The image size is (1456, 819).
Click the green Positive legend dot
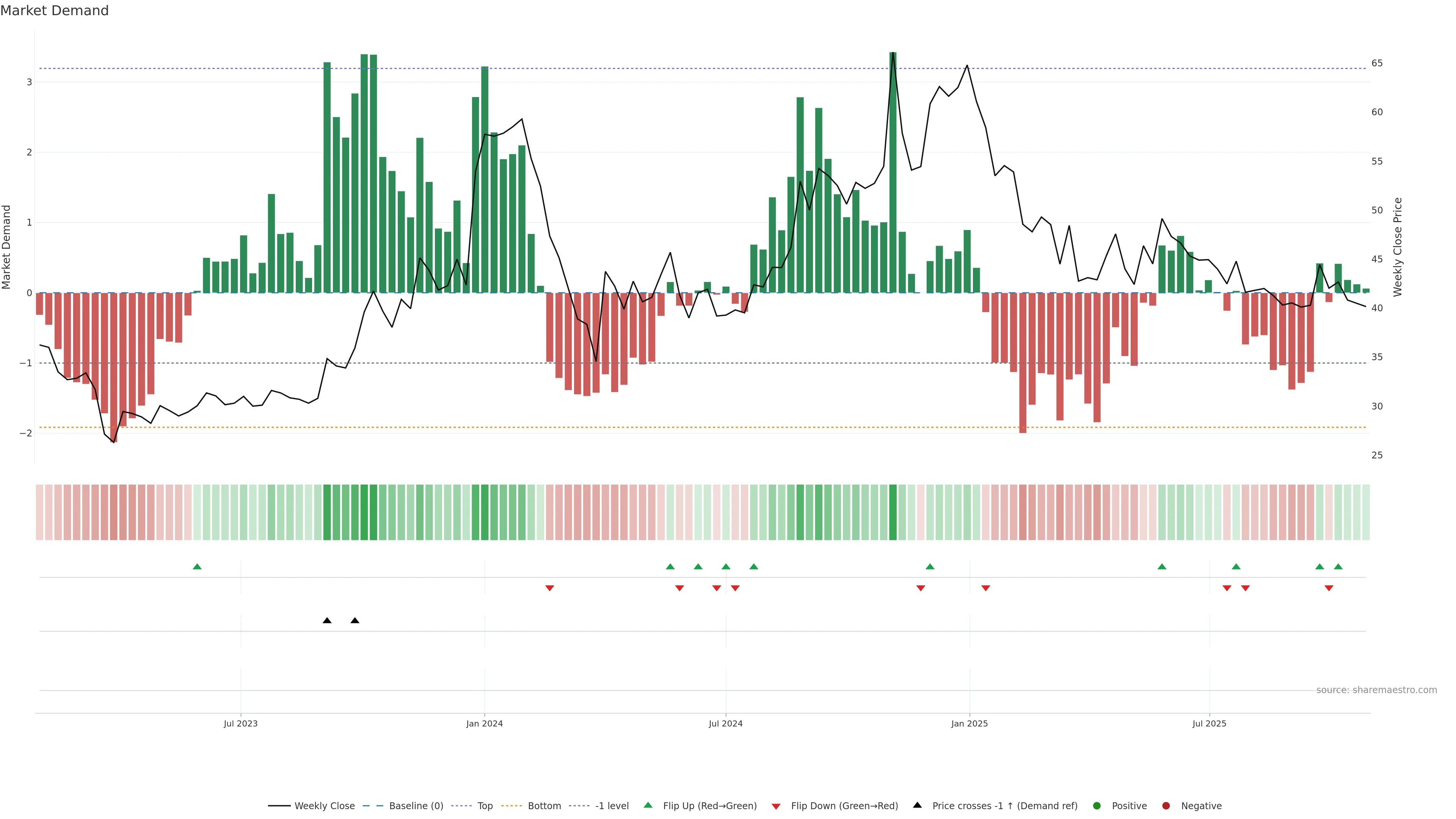pyautogui.click(x=1097, y=806)
